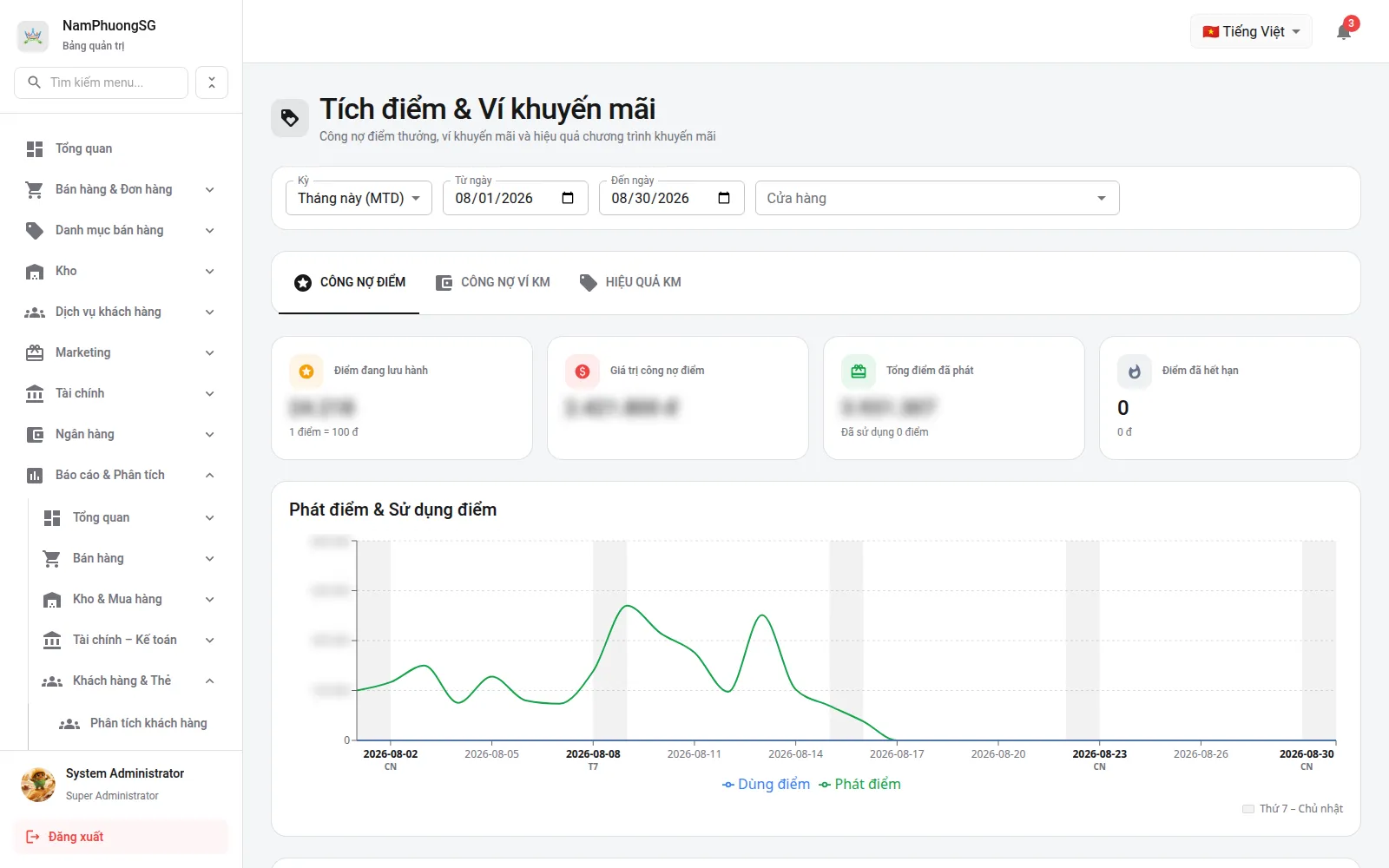Open the notifications bell icon
The height and width of the screenshot is (868, 1389).
click(1344, 32)
